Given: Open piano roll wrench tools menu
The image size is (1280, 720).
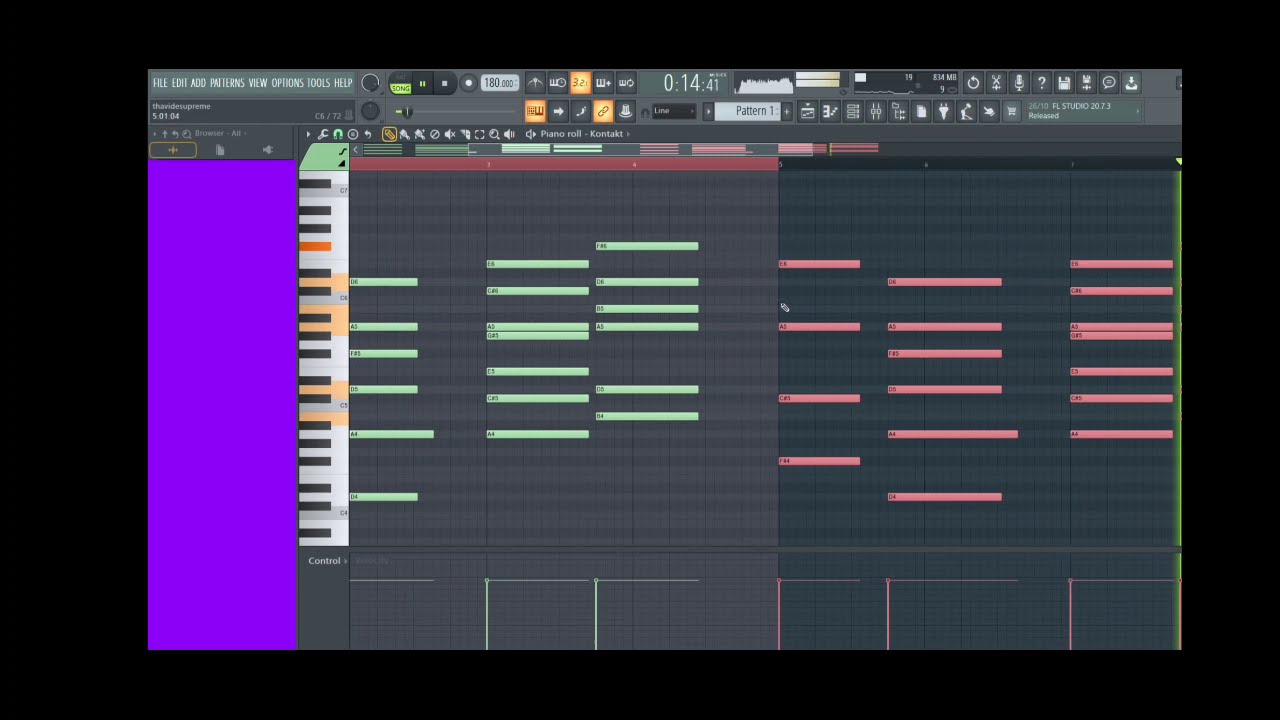Looking at the screenshot, I should (323, 134).
